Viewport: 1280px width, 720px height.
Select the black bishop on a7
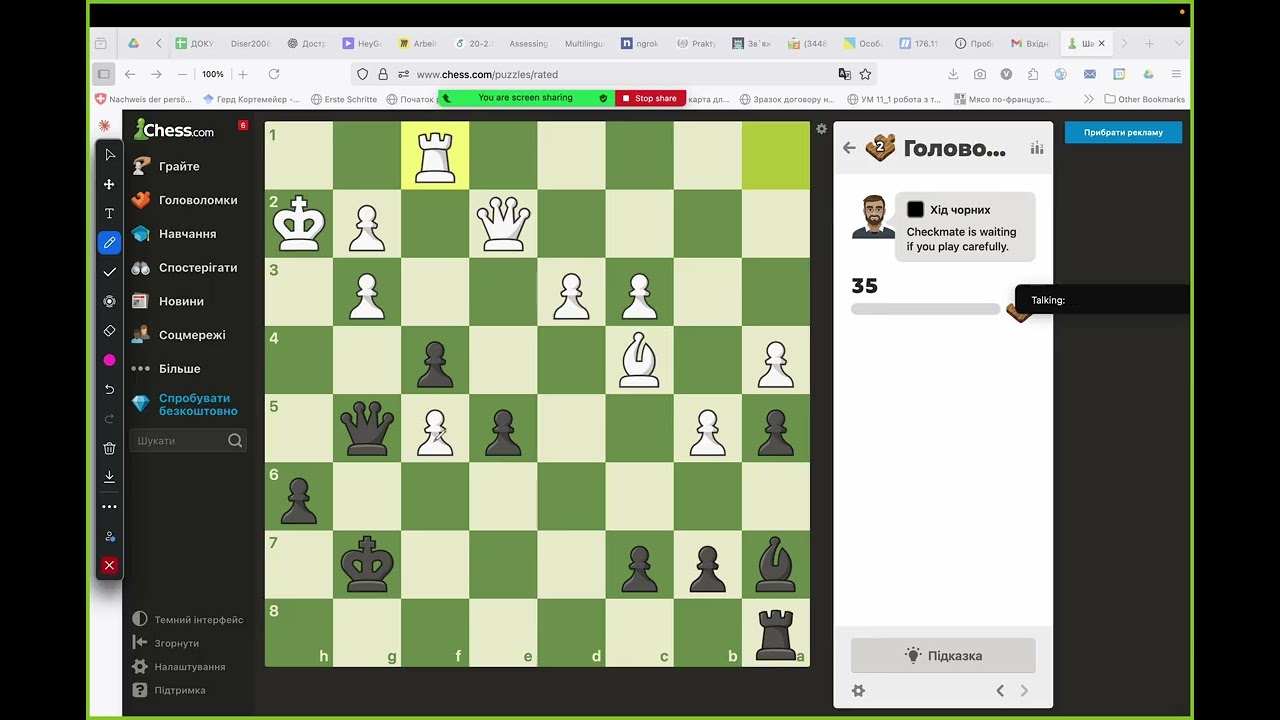tap(775, 564)
